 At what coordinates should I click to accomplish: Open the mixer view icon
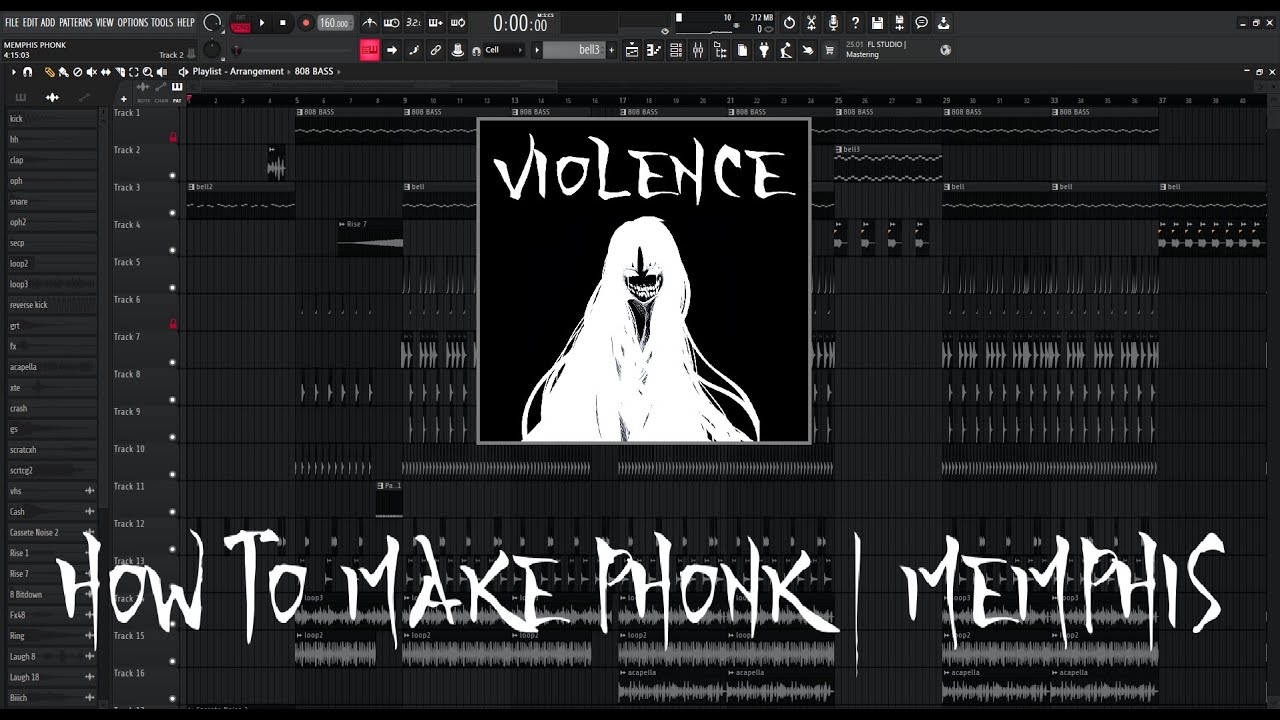698,50
